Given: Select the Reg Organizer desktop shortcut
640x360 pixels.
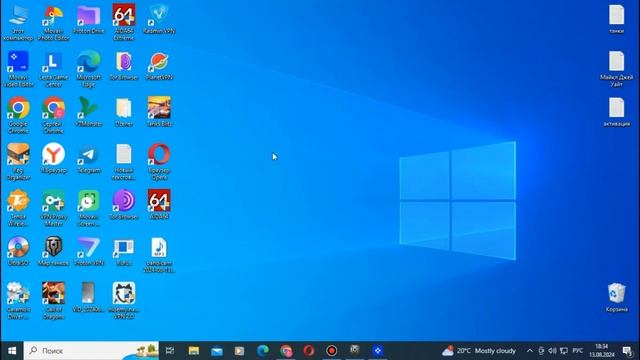Looking at the screenshot, I should tap(18, 162).
